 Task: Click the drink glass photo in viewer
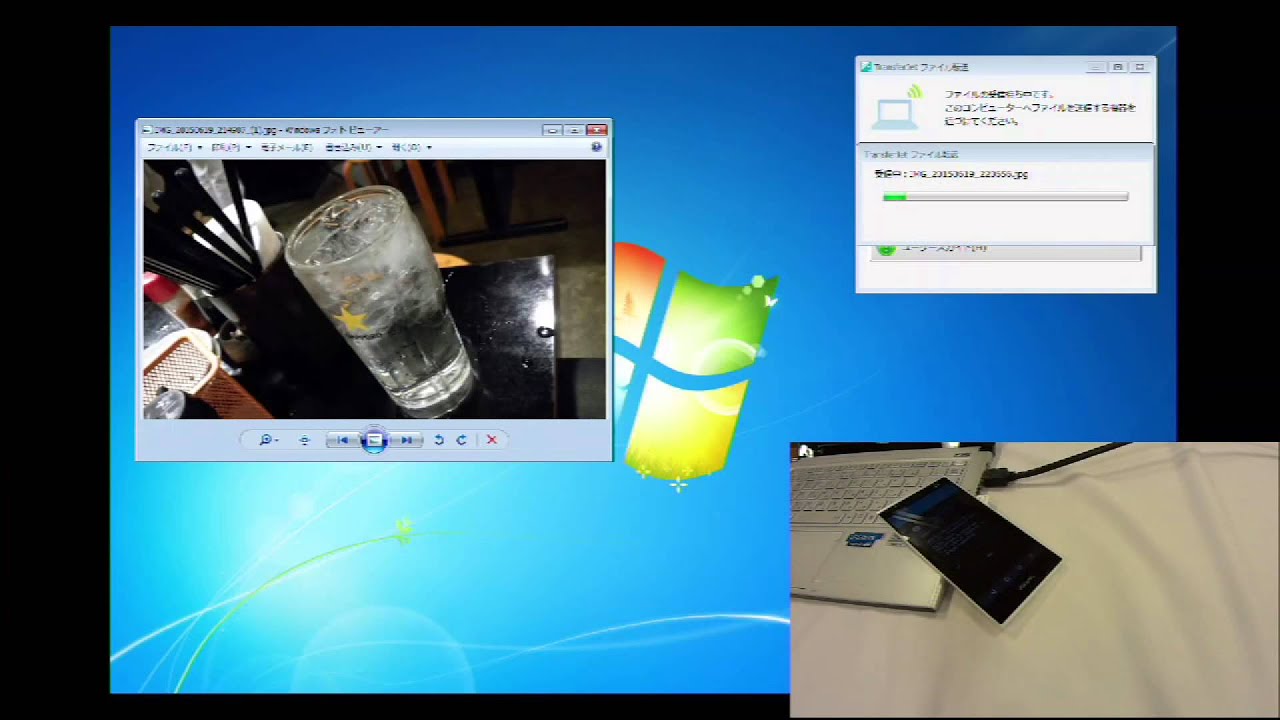pyautogui.click(x=375, y=289)
